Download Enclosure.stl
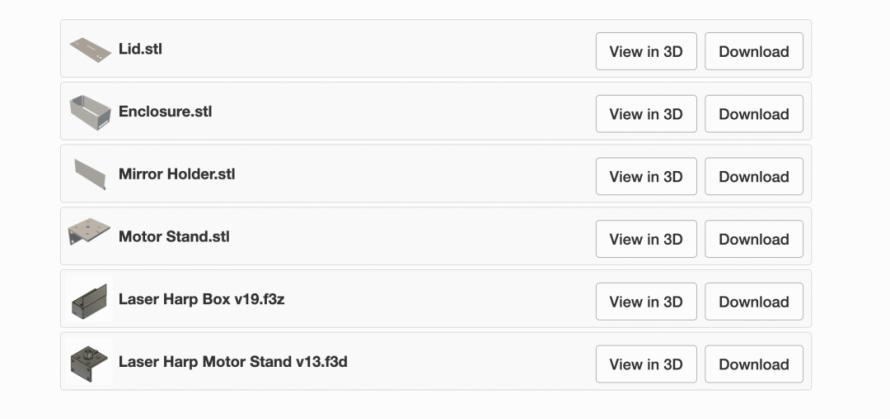This screenshot has width=890, height=419. point(754,114)
